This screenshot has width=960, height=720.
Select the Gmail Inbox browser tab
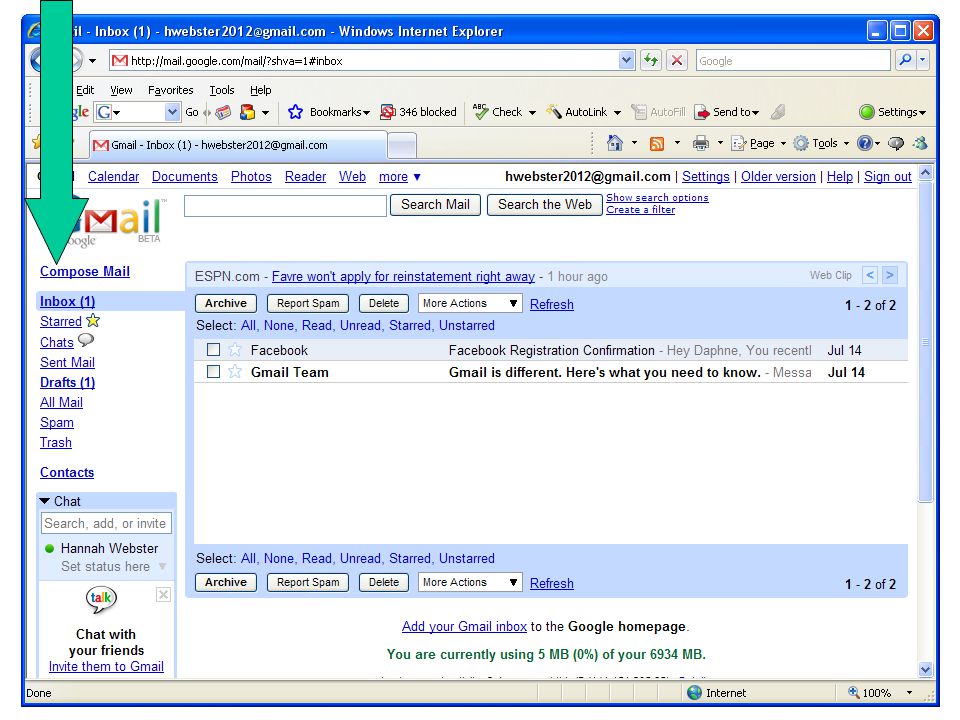coord(238,145)
